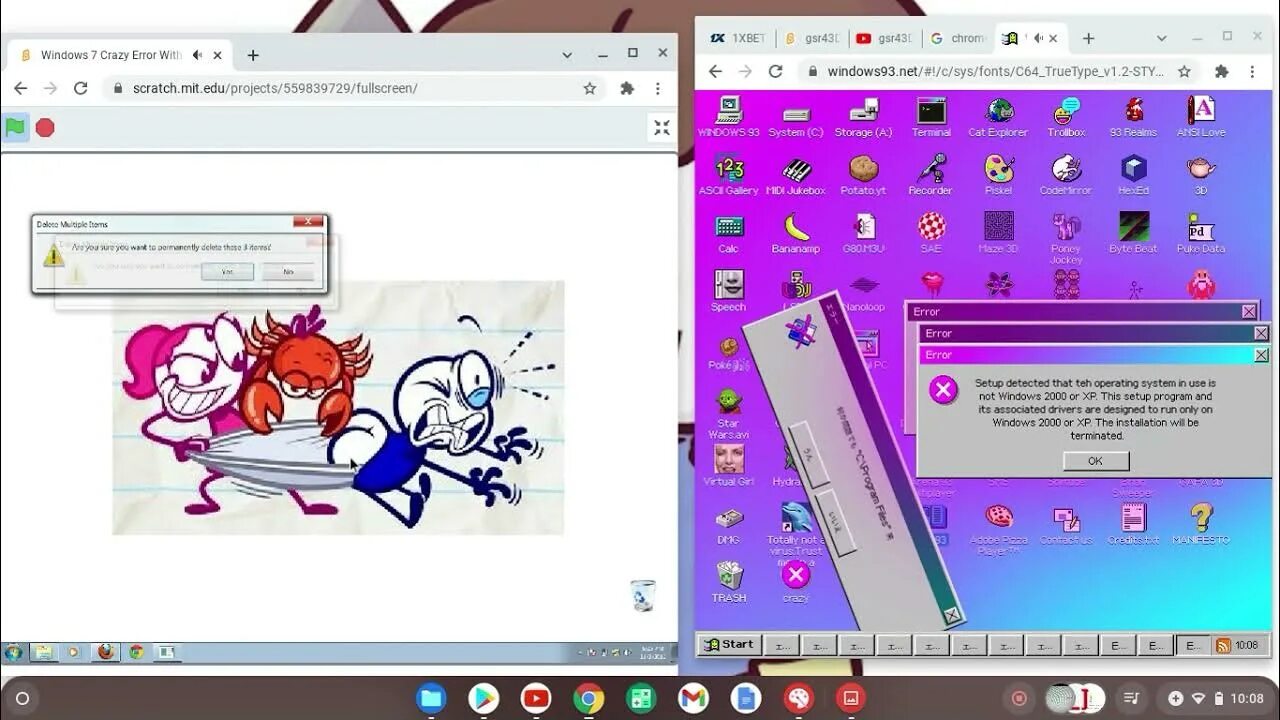Open MIDI Jukebox icon
The image size is (1280, 720).
tap(796, 176)
